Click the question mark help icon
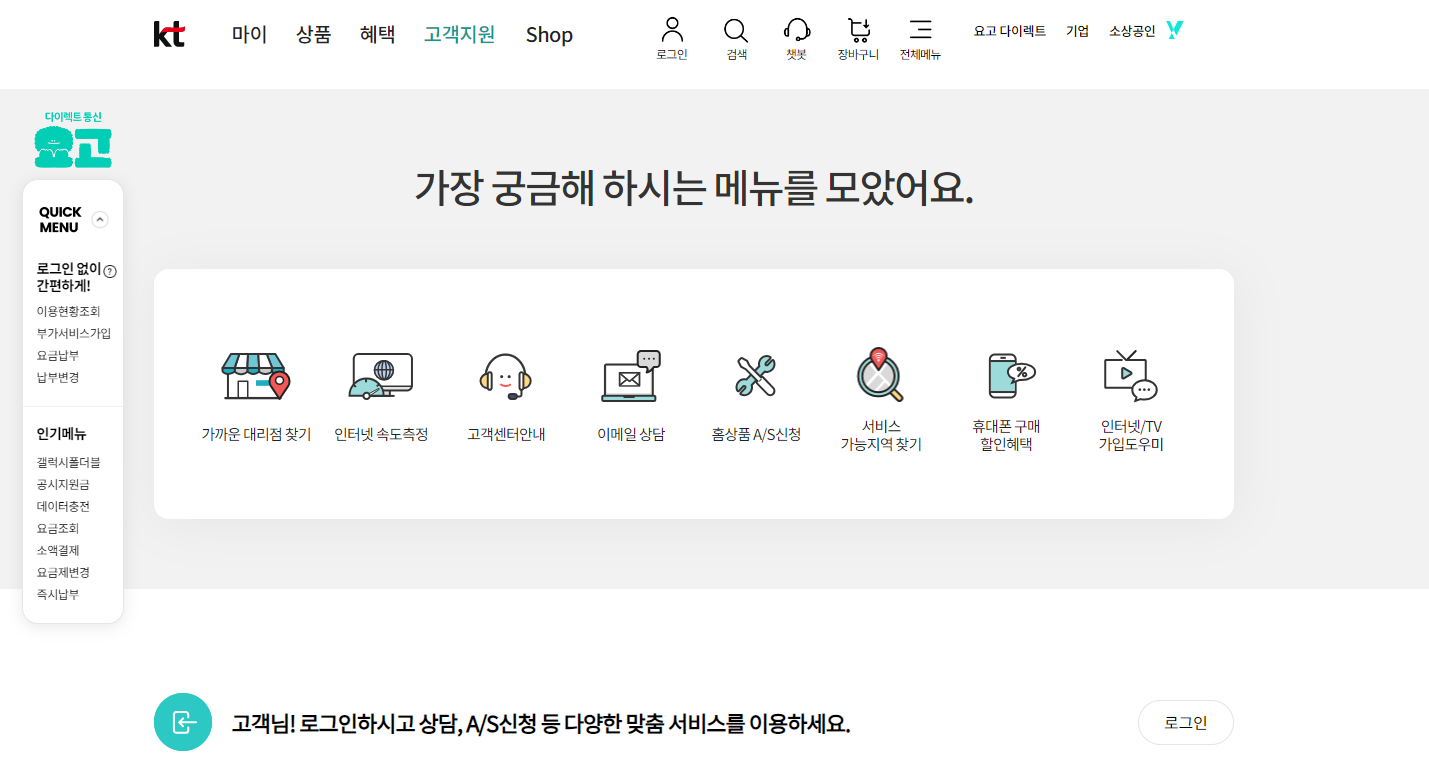The height and width of the screenshot is (757, 1429). (x=110, y=271)
